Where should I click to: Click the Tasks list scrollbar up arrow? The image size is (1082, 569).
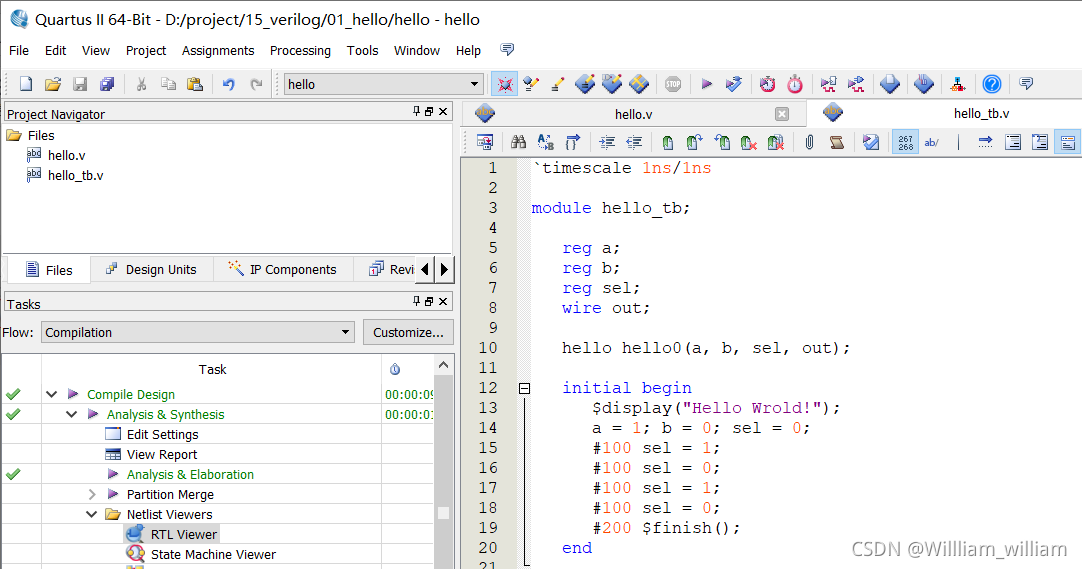point(443,365)
